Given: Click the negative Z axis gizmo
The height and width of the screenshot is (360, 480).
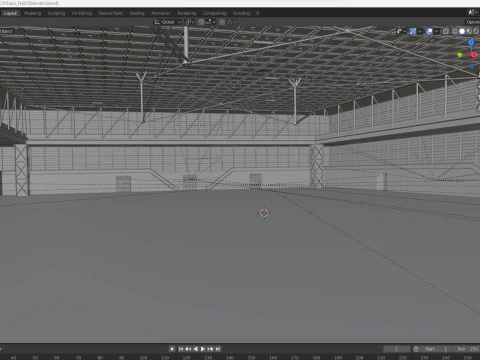Looking at the screenshot, I should pos(471,66).
